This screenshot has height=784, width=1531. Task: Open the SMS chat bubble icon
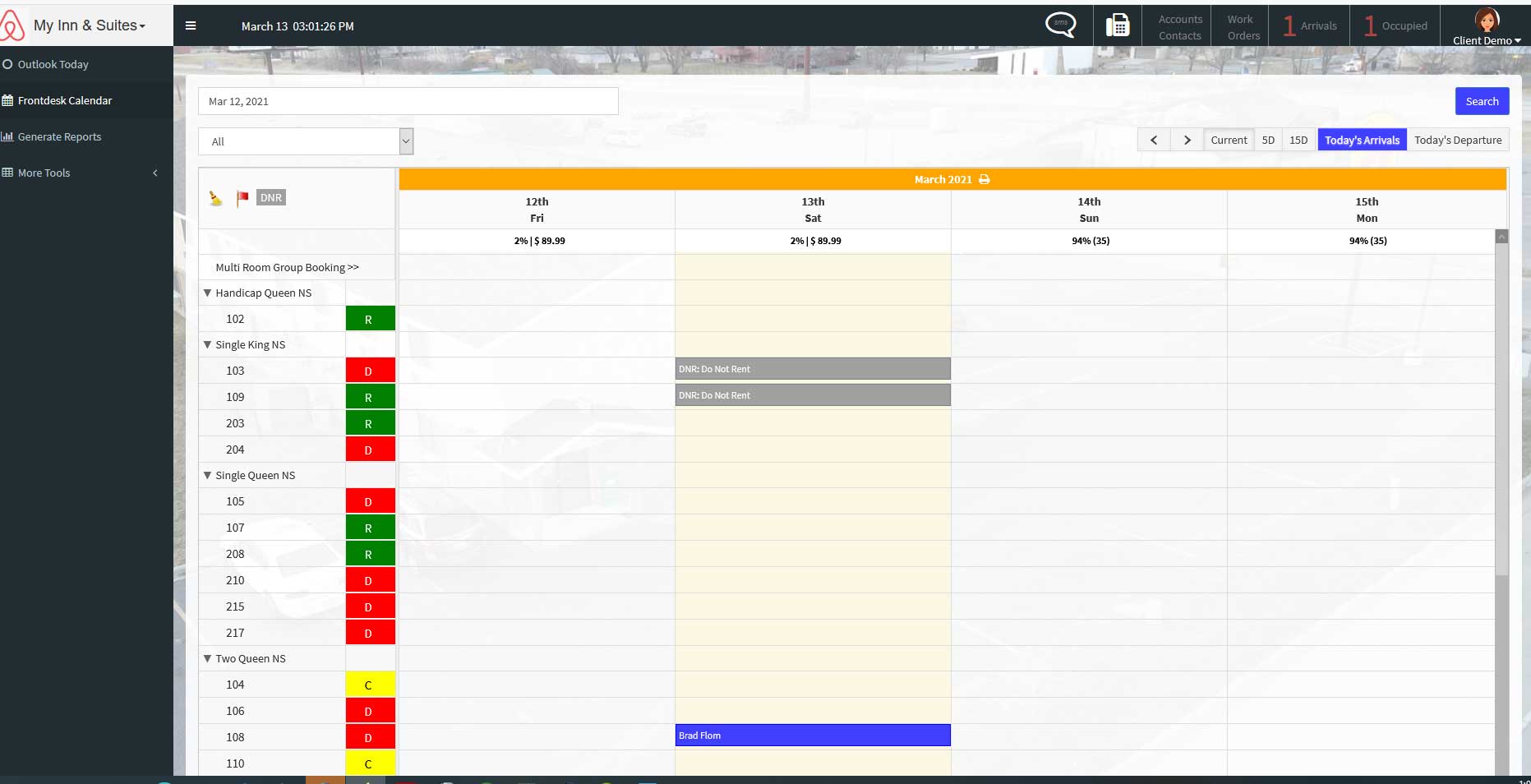click(1060, 25)
